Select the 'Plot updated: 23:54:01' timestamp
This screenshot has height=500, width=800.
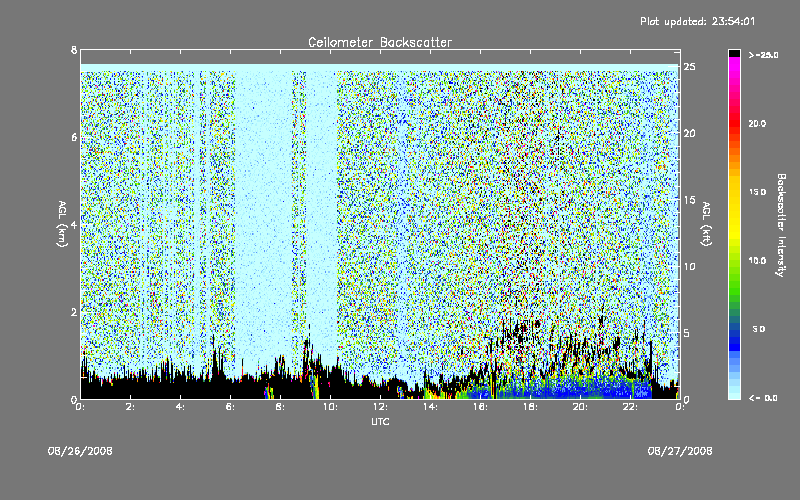coord(697,21)
